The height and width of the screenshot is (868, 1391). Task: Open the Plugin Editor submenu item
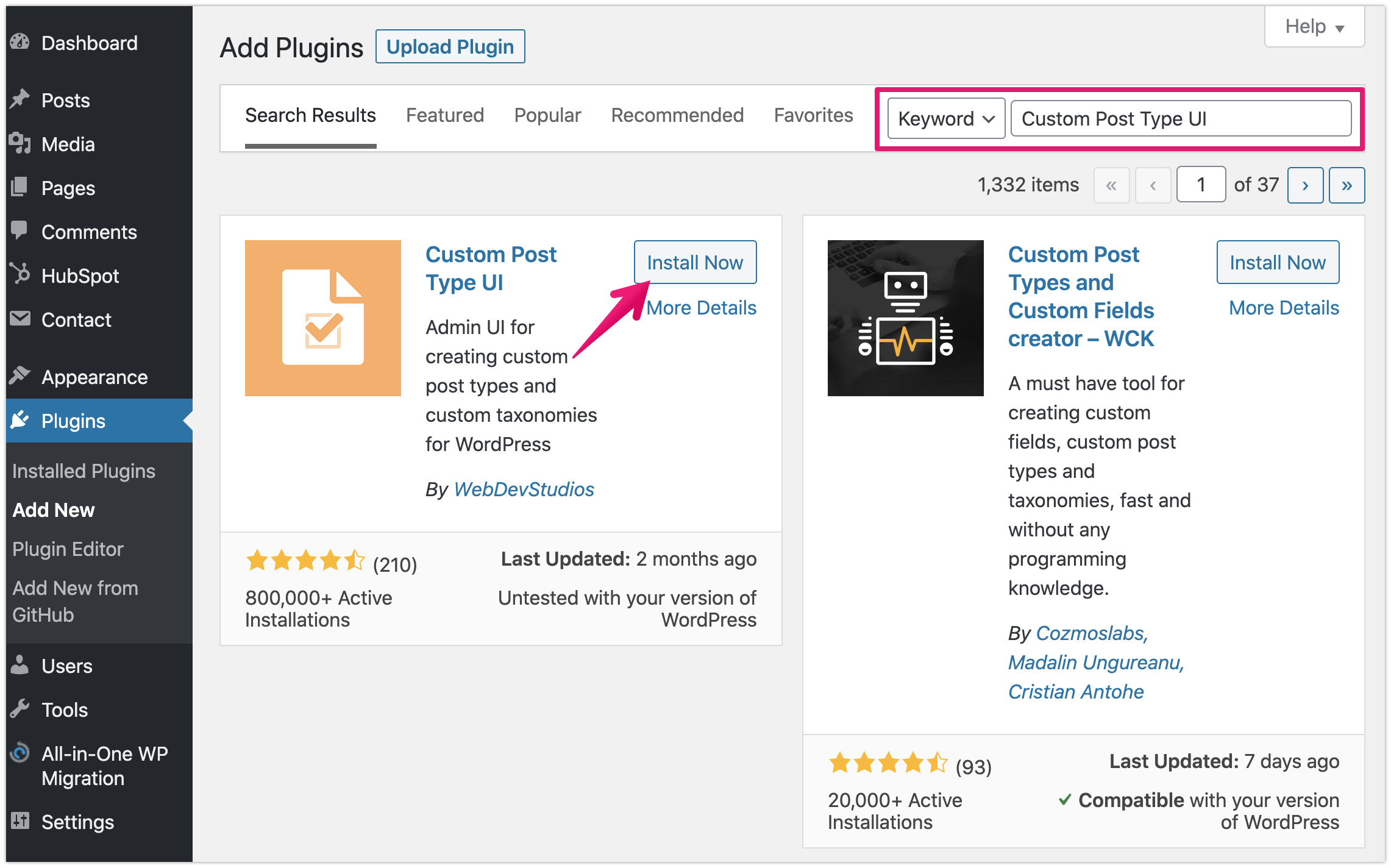pos(68,549)
